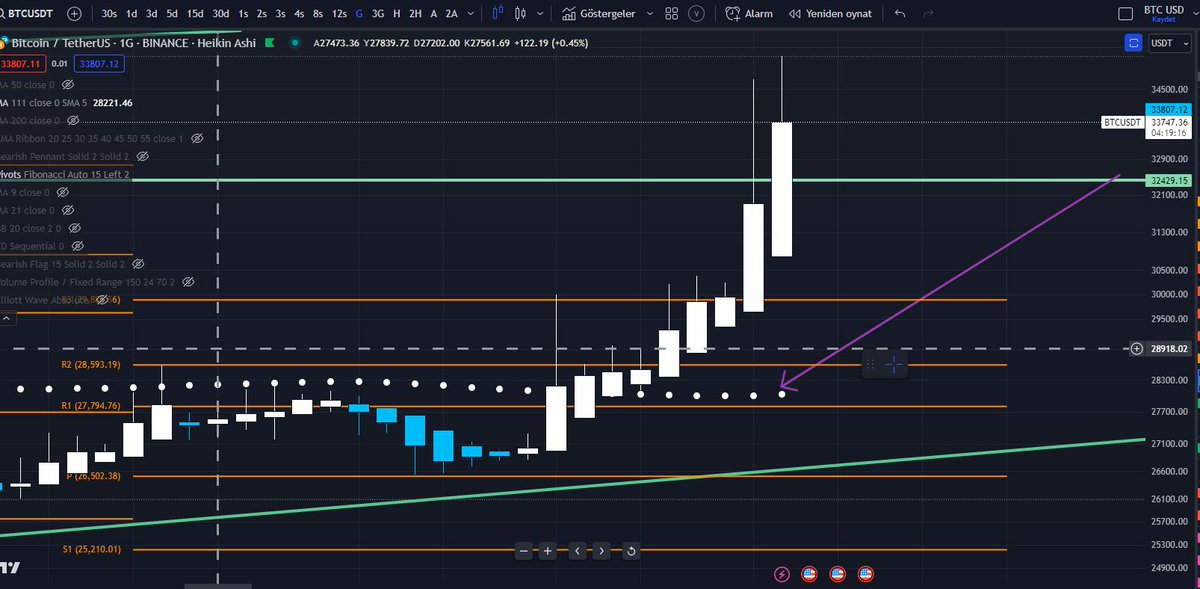Show the MA Ribbon indicator
This screenshot has width=1200, height=589.
(197, 138)
